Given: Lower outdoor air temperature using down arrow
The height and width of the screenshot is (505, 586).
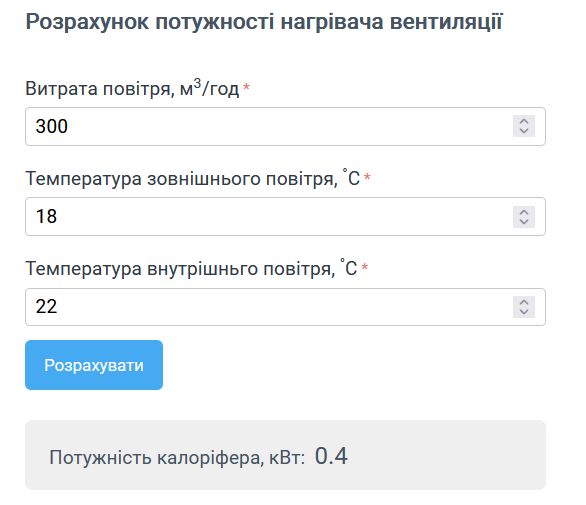Looking at the screenshot, I should [x=524, y=222].
